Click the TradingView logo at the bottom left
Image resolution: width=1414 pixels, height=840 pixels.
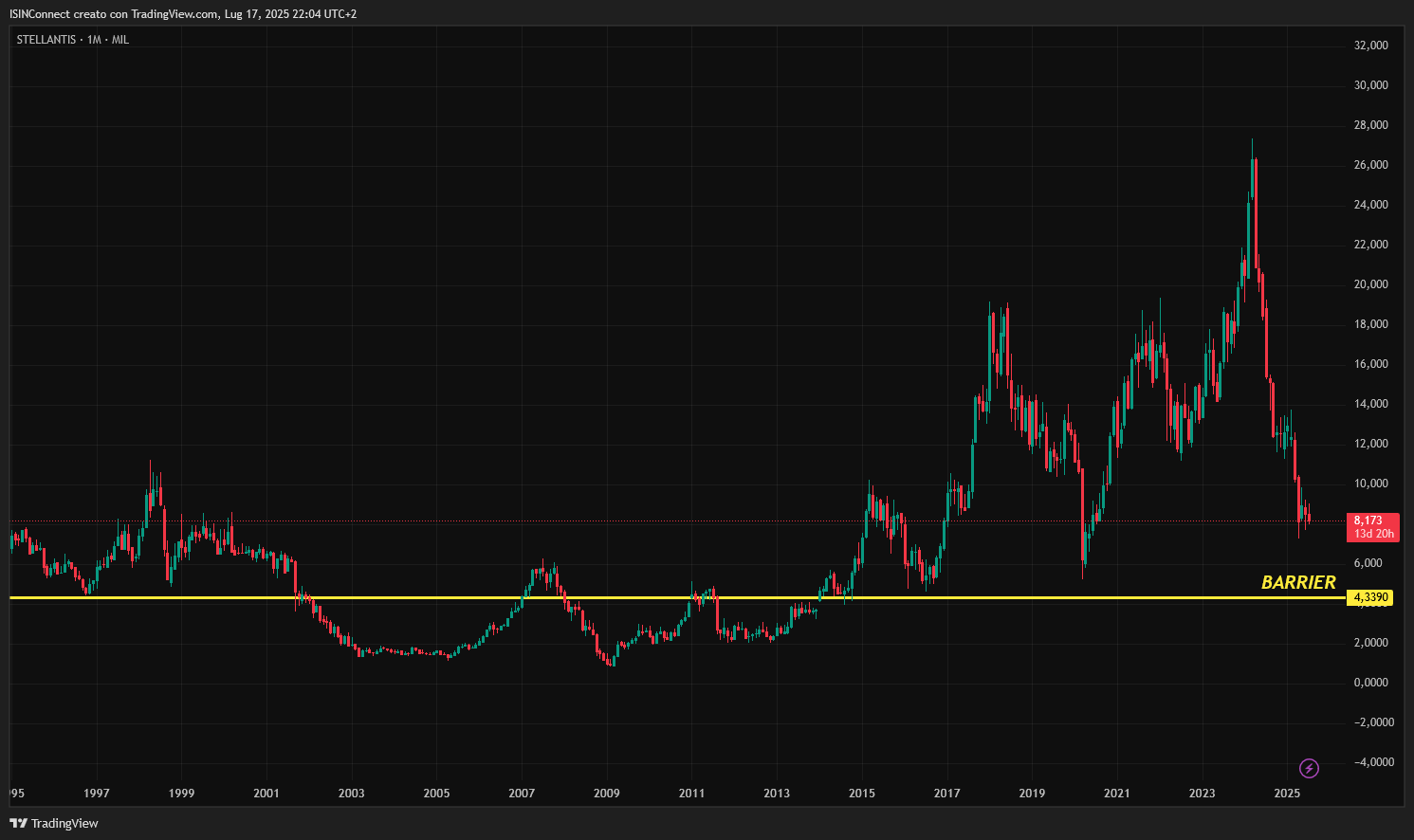click(54, 823)
